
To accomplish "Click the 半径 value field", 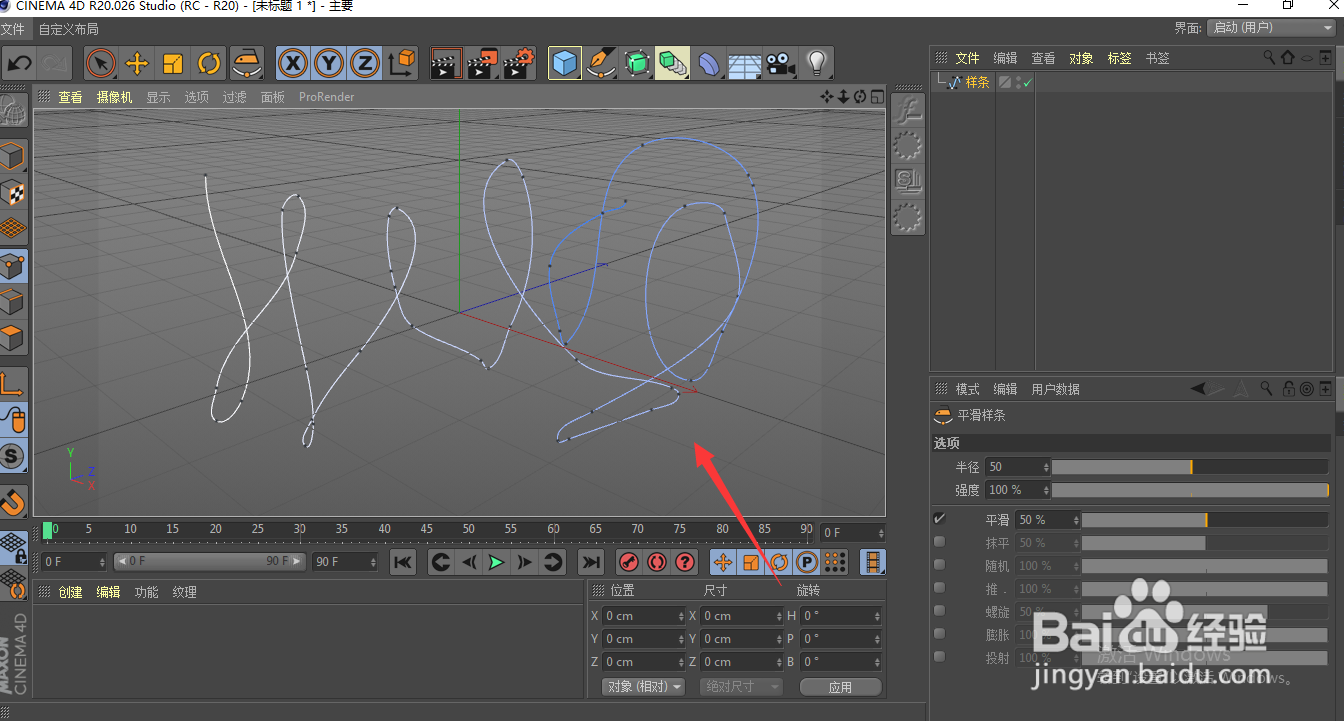I will pyautogui.click(x=1017, y=467).
